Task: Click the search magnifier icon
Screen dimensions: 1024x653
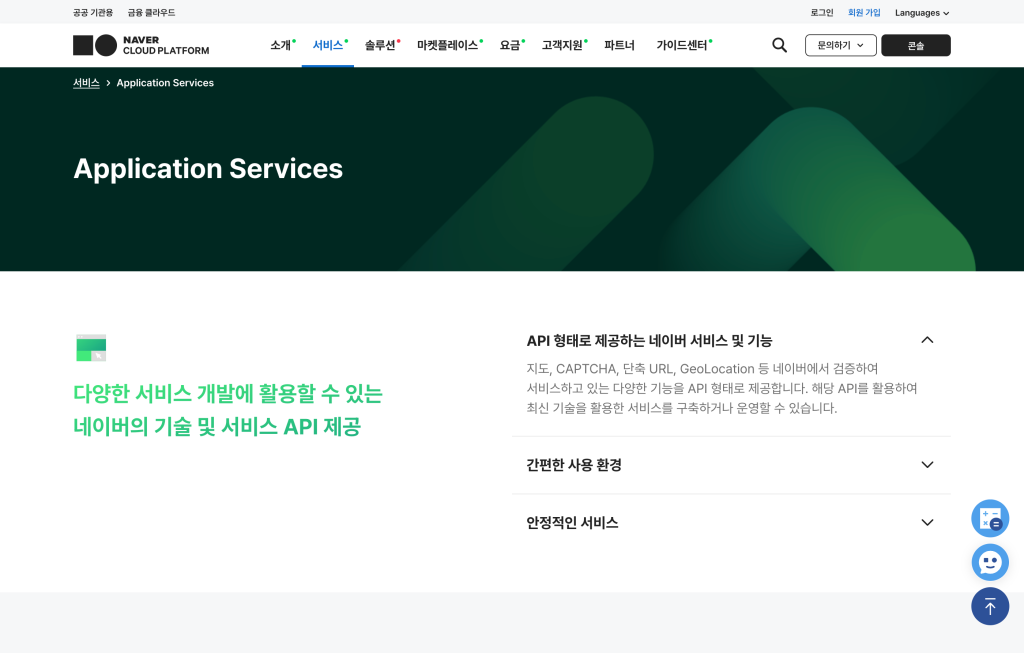Action: pyautogui.click(x=779, y=45)
